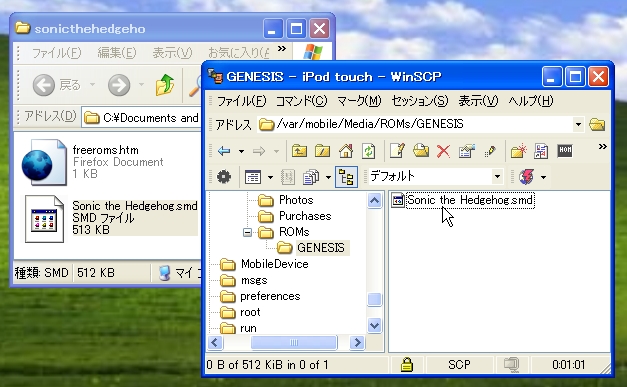Select Sonic the Hedgehog.smd in WinSCP file panel
627x387 pixels.
[469, 200]
